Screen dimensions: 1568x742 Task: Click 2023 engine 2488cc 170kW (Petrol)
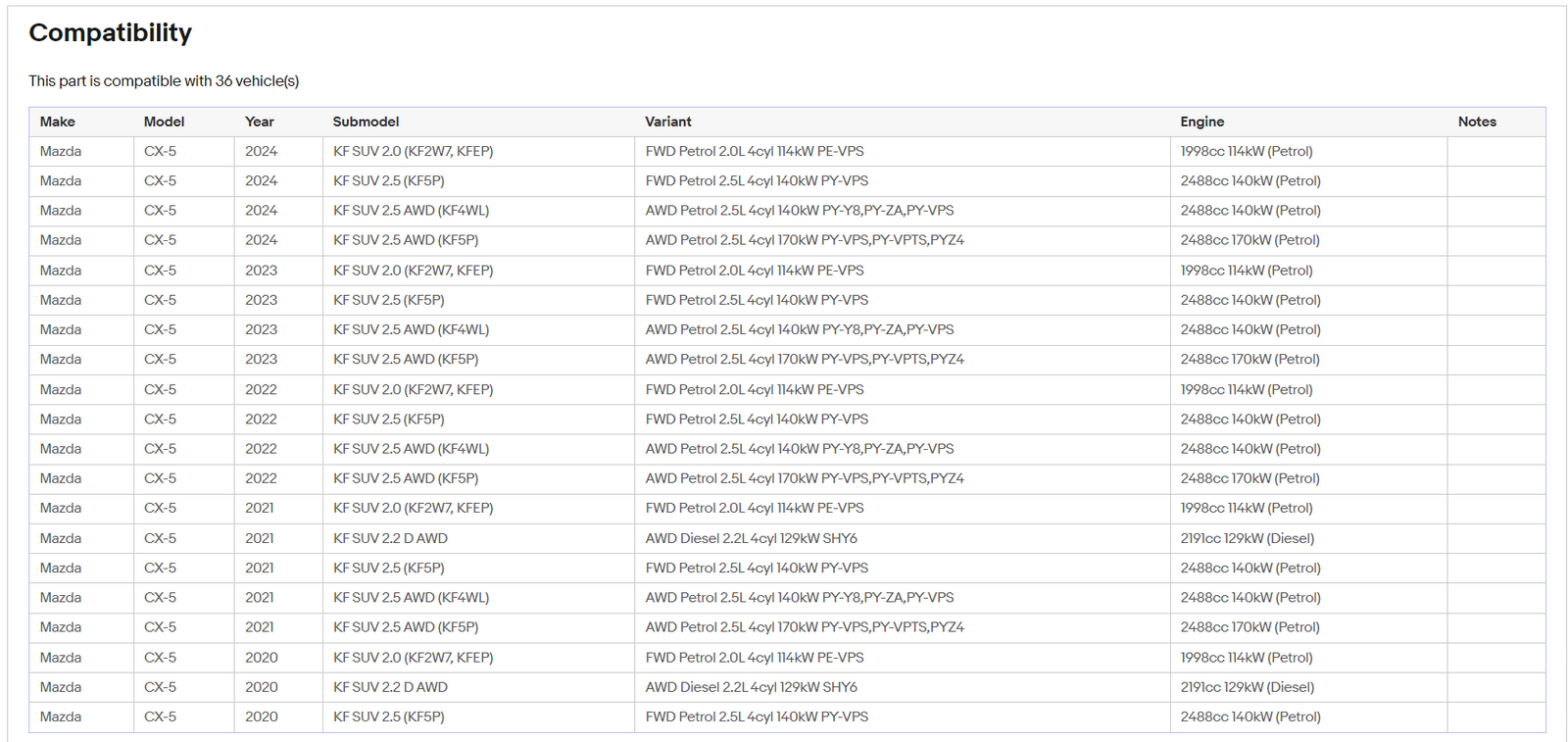(1250, 360)
